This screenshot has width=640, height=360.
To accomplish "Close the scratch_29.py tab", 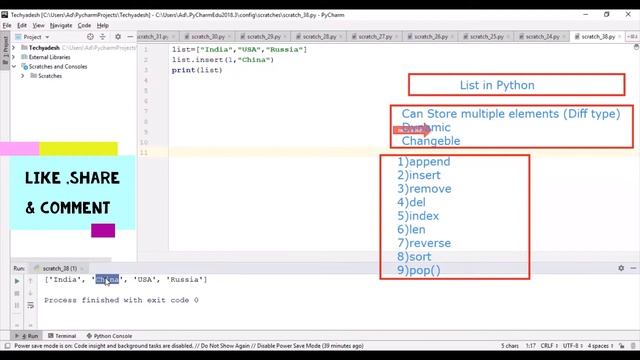I will point(285,37).
